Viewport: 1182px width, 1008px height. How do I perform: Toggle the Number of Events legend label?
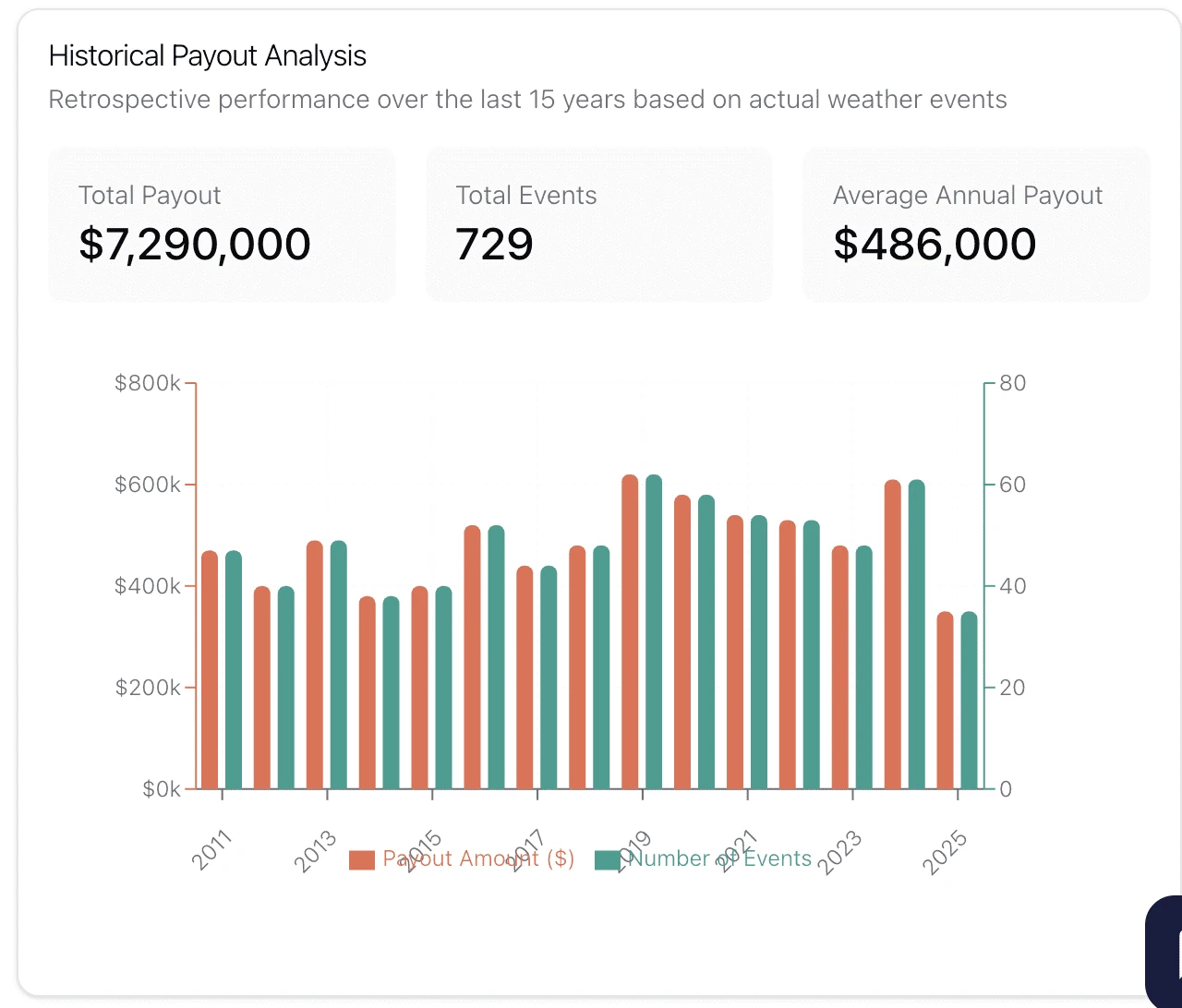point(720,858)
